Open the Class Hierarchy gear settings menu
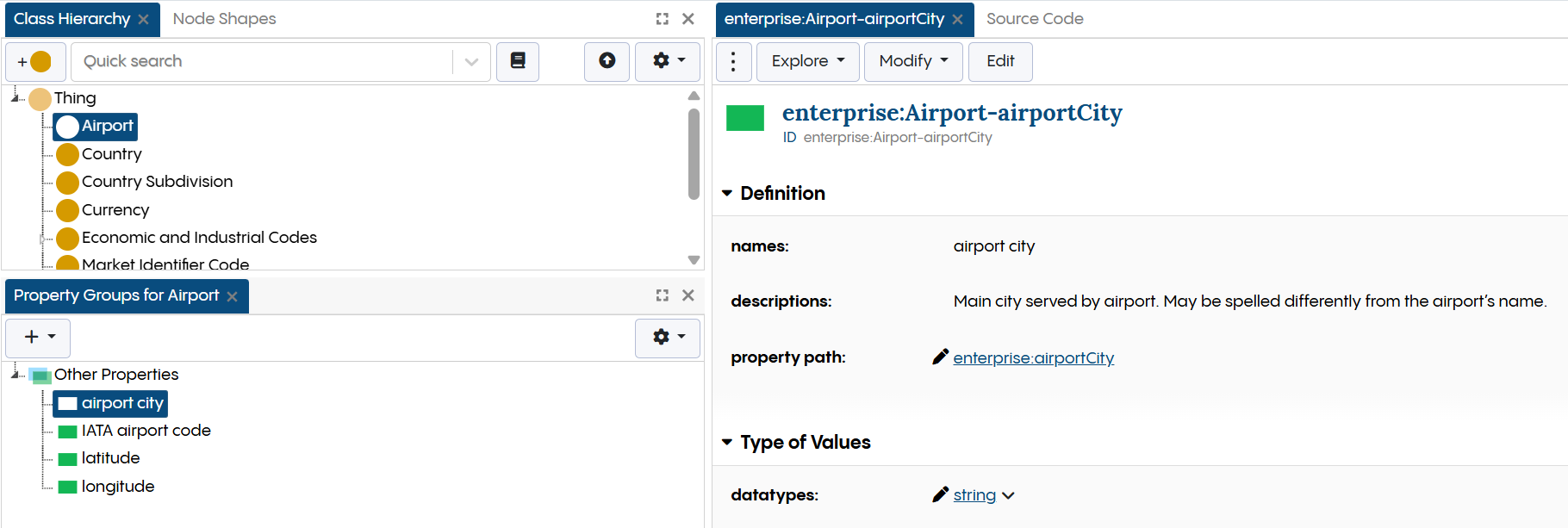The width and height of the screenshot is (1568, 528). point(668,61)
